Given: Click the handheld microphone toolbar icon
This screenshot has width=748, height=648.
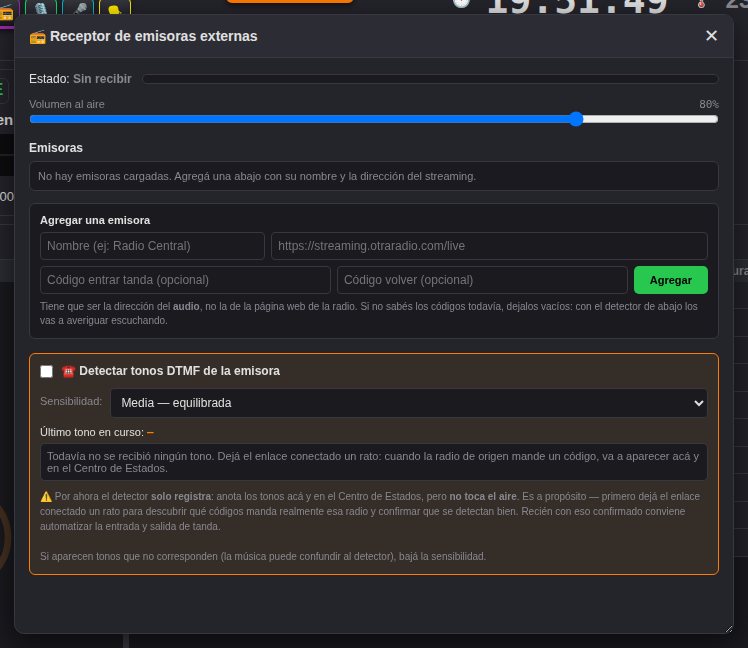Looking at the screenshot, I should [78, 8].
